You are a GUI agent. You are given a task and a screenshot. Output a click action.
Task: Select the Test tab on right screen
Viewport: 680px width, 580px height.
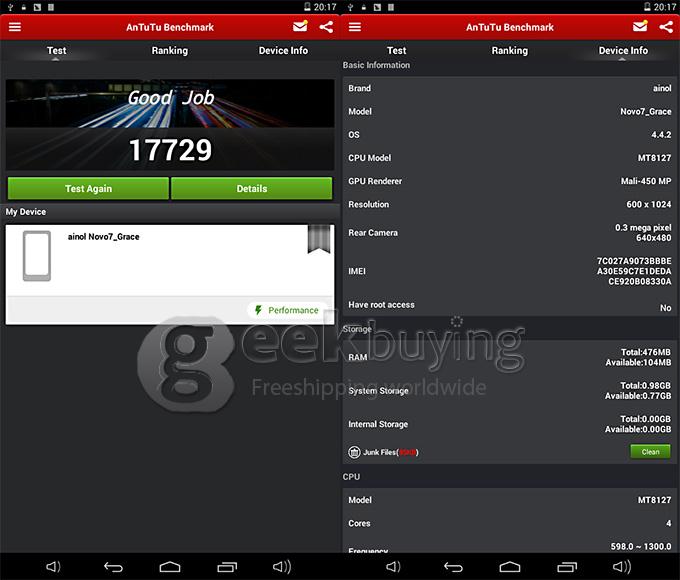(397, 51)
